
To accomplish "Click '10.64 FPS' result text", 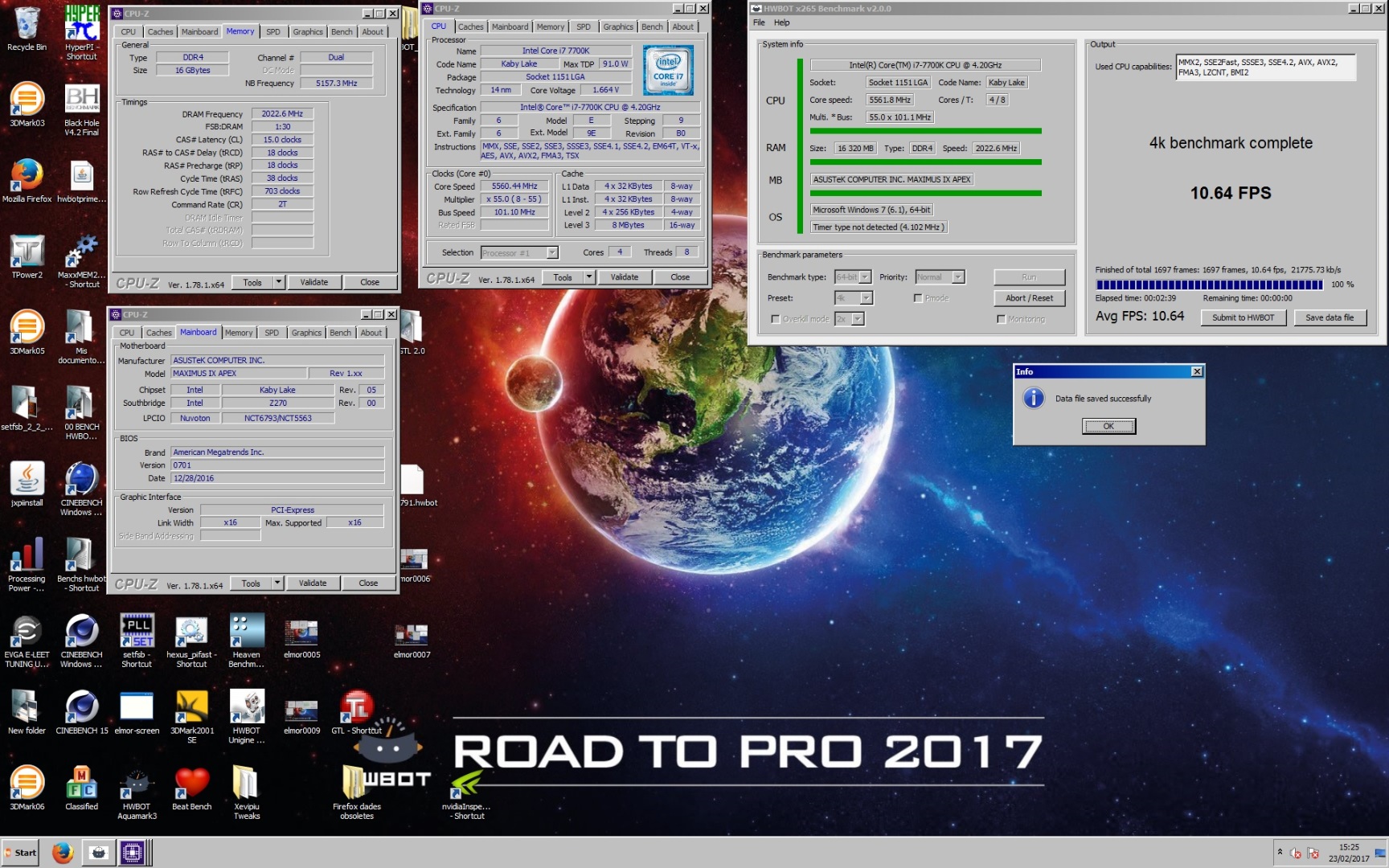I will pos(1231,193).
